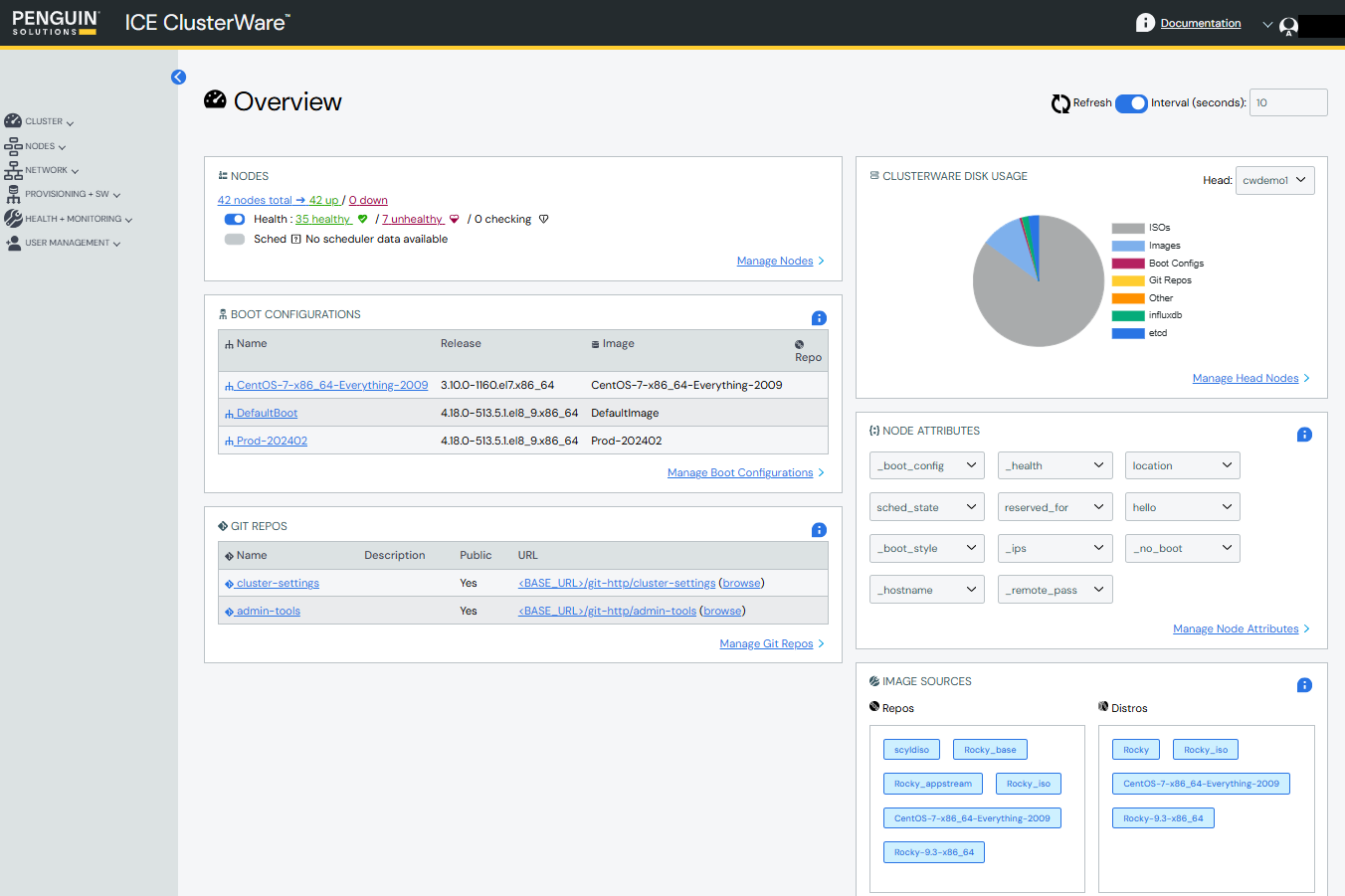Turn off the auto-refresh Interval toggle
The width and height of the screenshot is (1345, 896).
coord(1131,102)
